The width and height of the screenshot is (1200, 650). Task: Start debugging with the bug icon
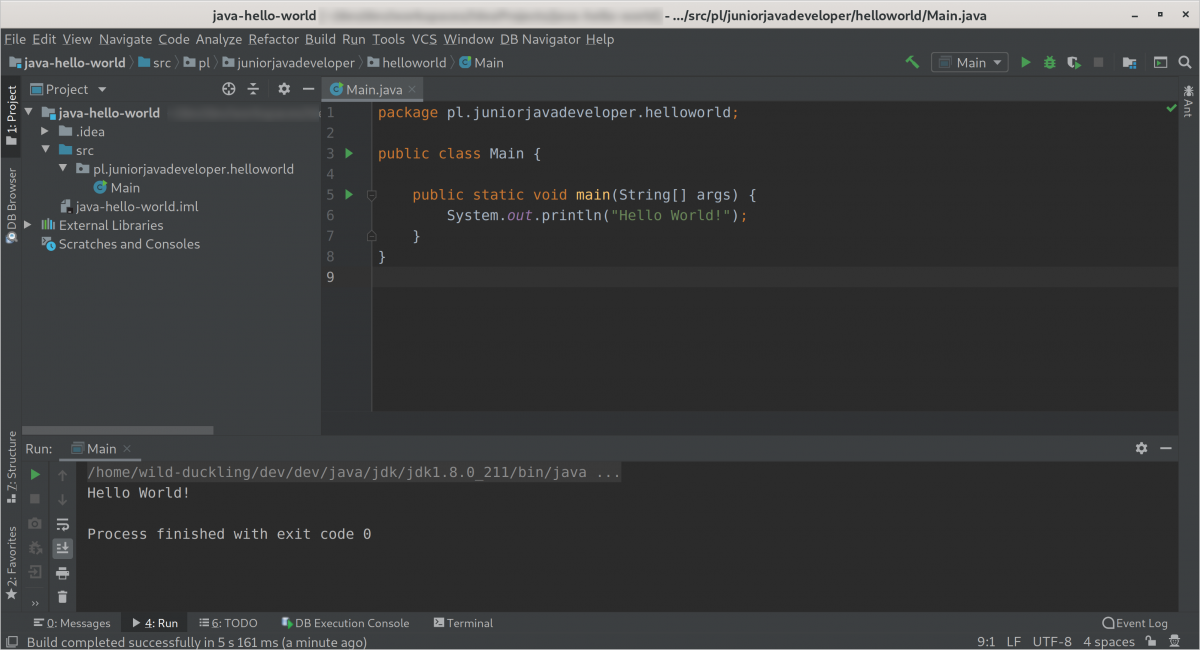pos(1049,61)
